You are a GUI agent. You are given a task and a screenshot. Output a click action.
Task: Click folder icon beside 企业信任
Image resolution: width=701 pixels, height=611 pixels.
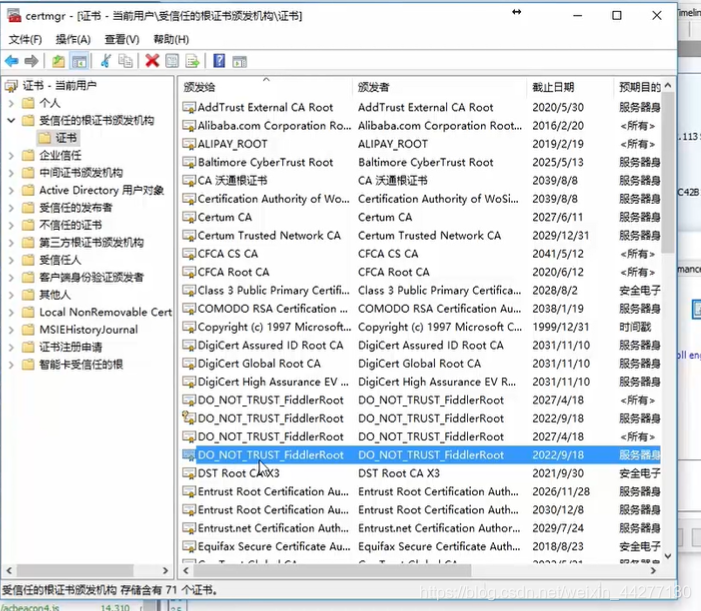28,156
